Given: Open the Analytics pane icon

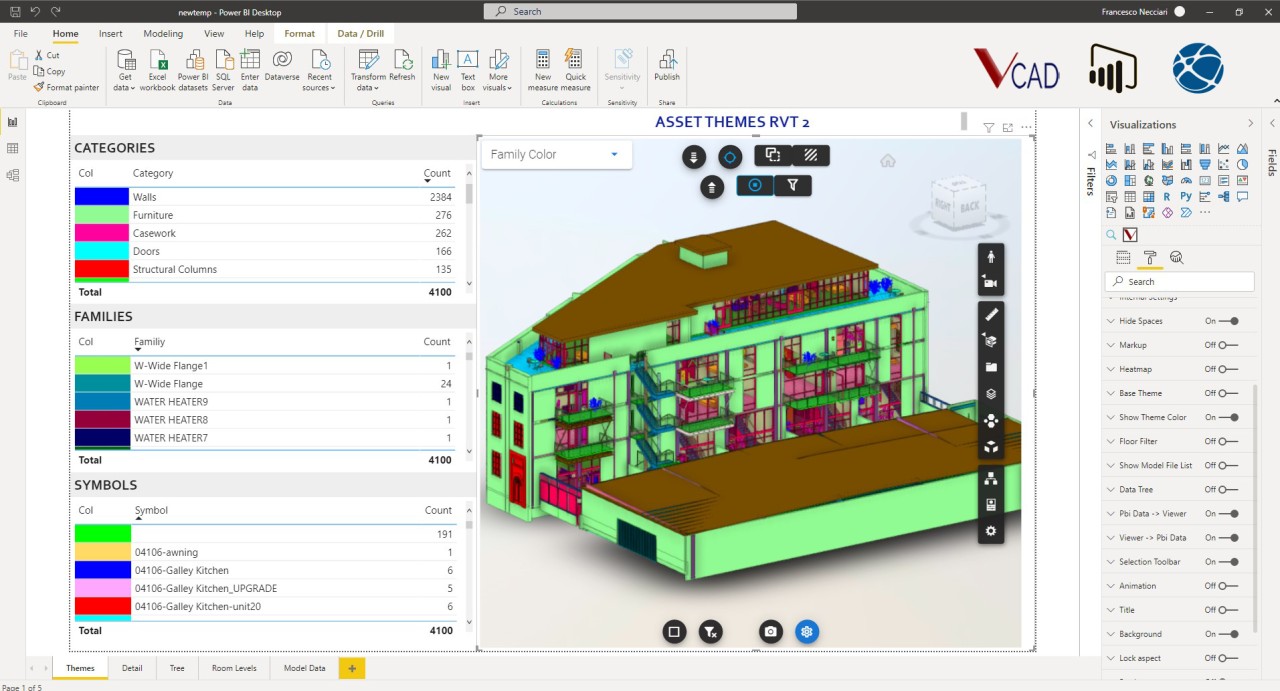Looking at the screenshot, I should (x=1176, y=258).
